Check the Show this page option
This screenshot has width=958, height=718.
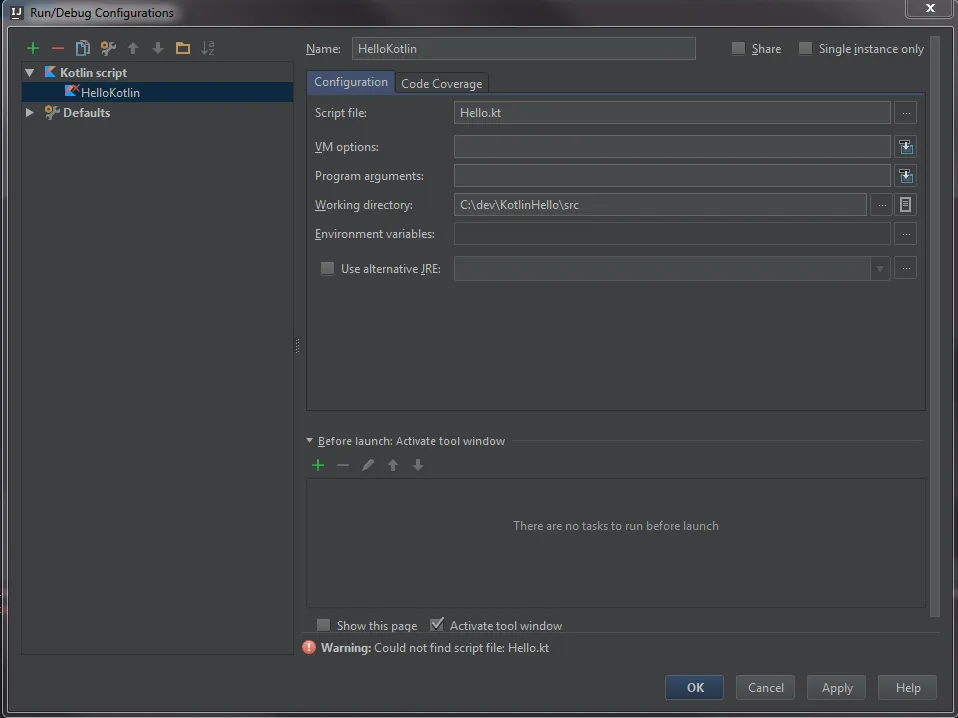click(323, 625)
